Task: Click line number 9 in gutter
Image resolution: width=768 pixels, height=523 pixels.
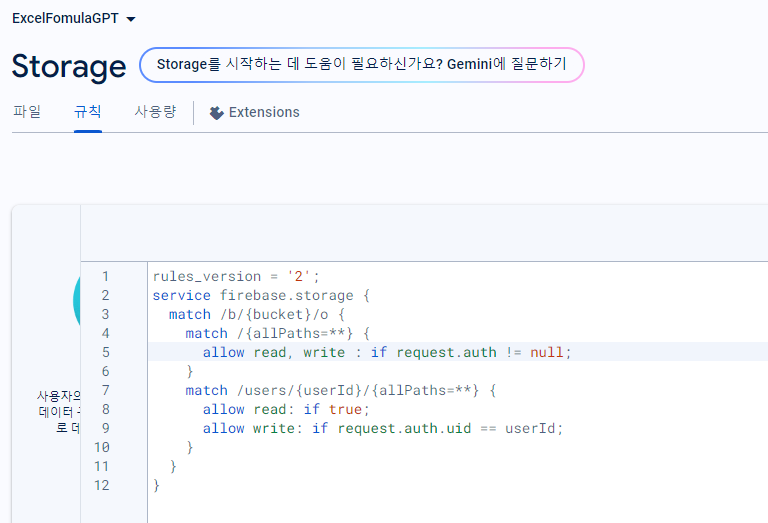Action: [x=106, y=428]
